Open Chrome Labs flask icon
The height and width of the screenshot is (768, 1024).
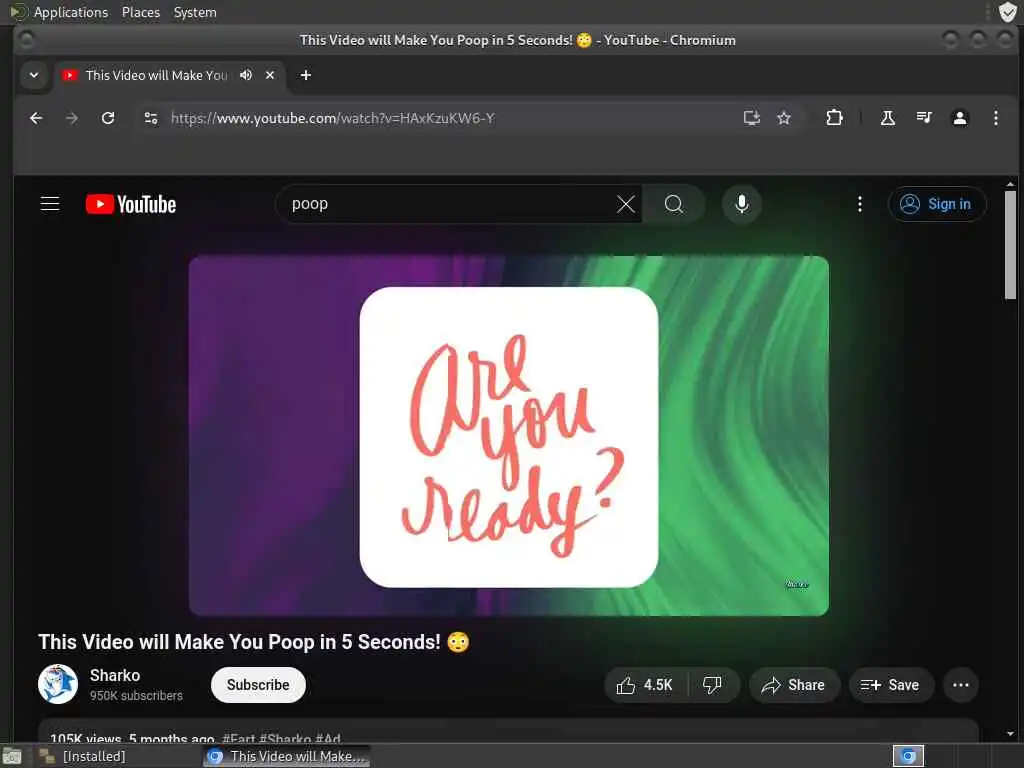888,118
